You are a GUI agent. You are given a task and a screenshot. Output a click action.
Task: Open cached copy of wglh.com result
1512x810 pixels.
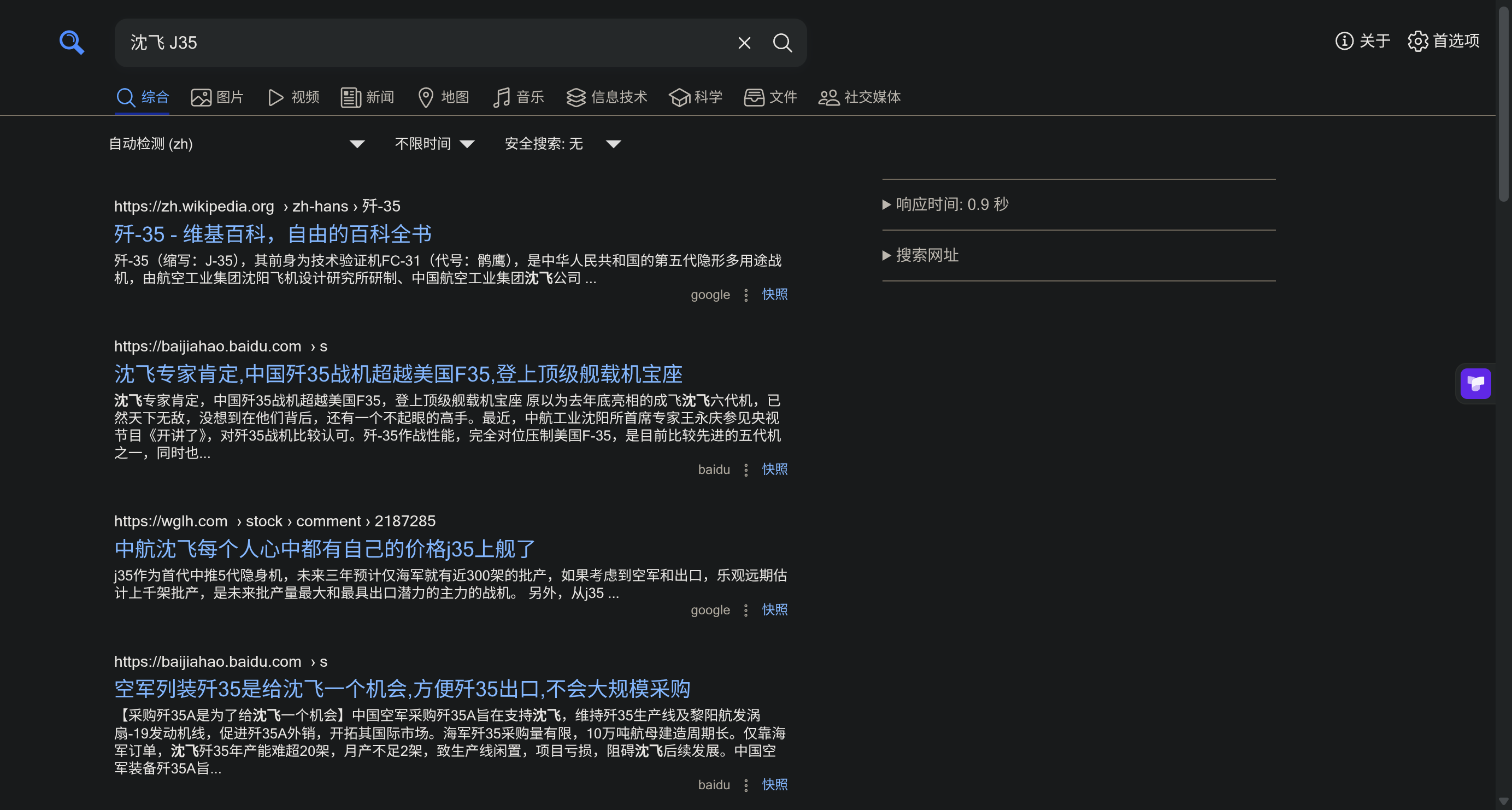click(x=774, y=610)
